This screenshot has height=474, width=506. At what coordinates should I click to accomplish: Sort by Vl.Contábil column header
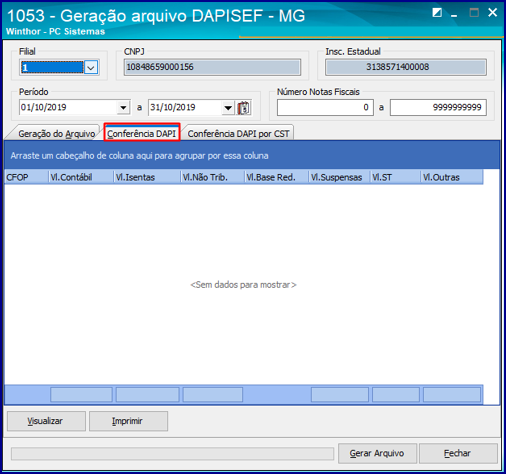click(81, 177)
